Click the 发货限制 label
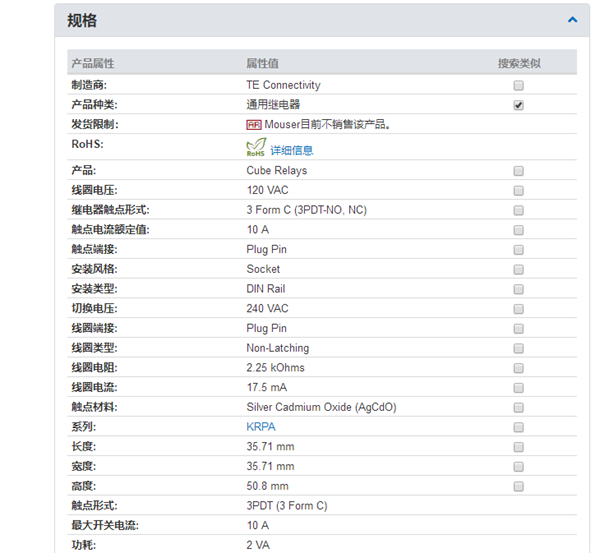This screenshot has height=553, width=600. tap(95, 124)
